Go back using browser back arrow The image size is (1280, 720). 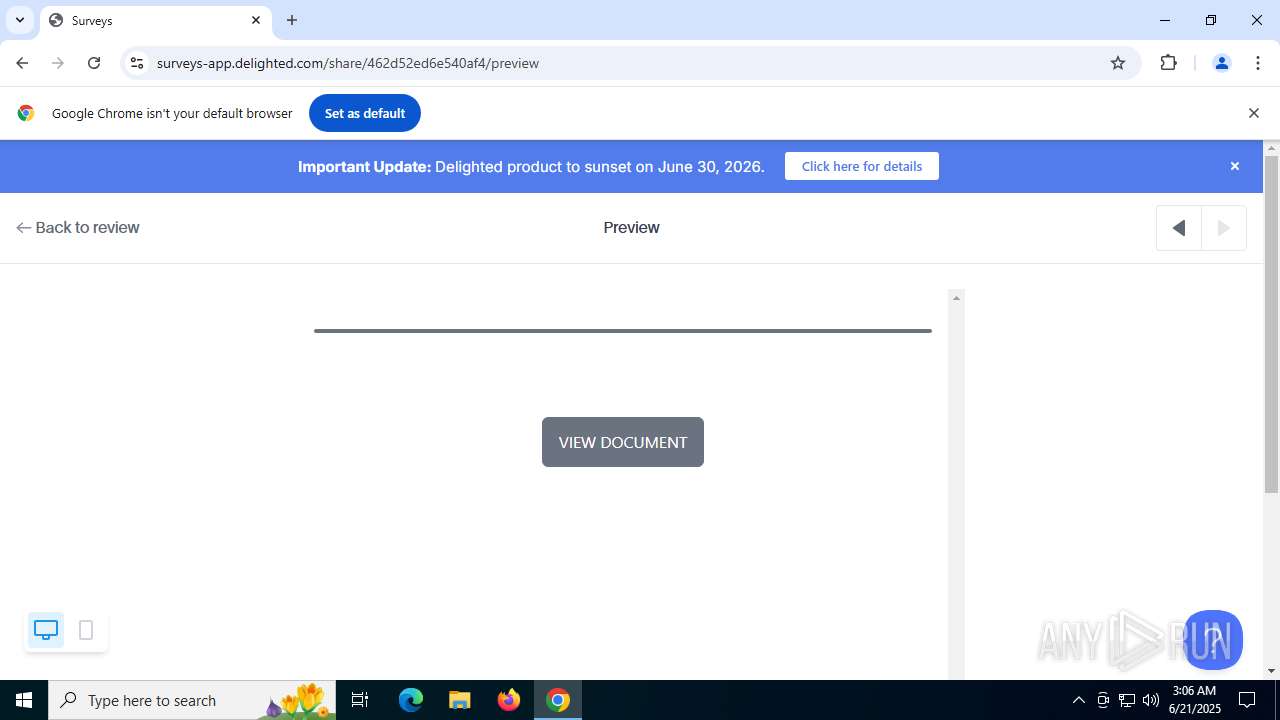click(x=22, y=63)
